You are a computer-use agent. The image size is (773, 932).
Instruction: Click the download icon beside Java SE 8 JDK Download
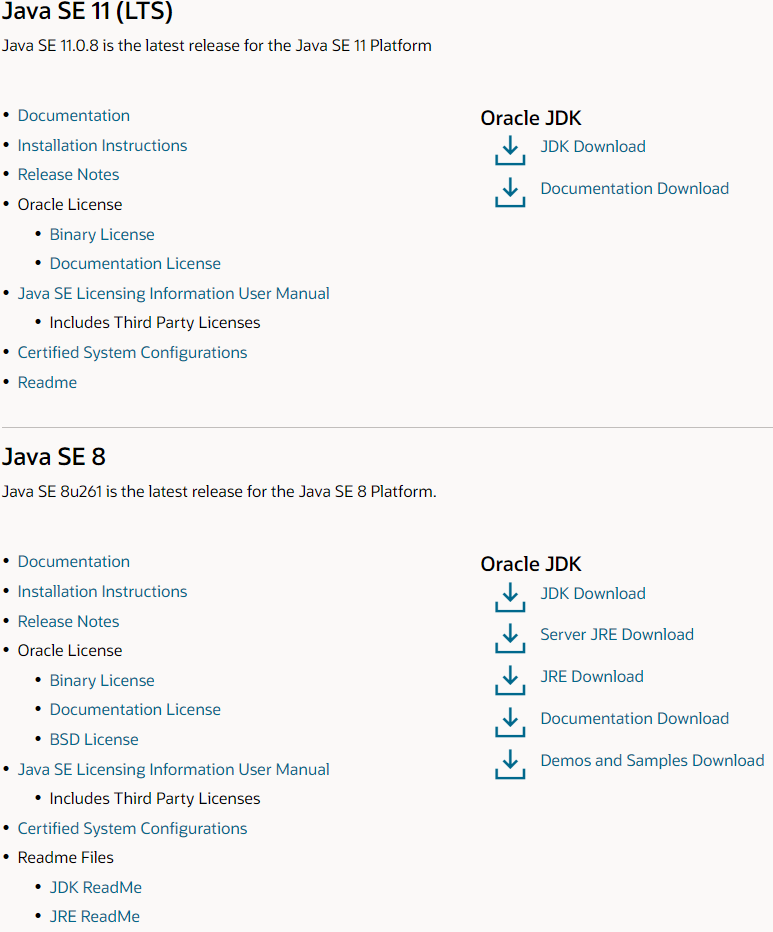pos(510,597)
